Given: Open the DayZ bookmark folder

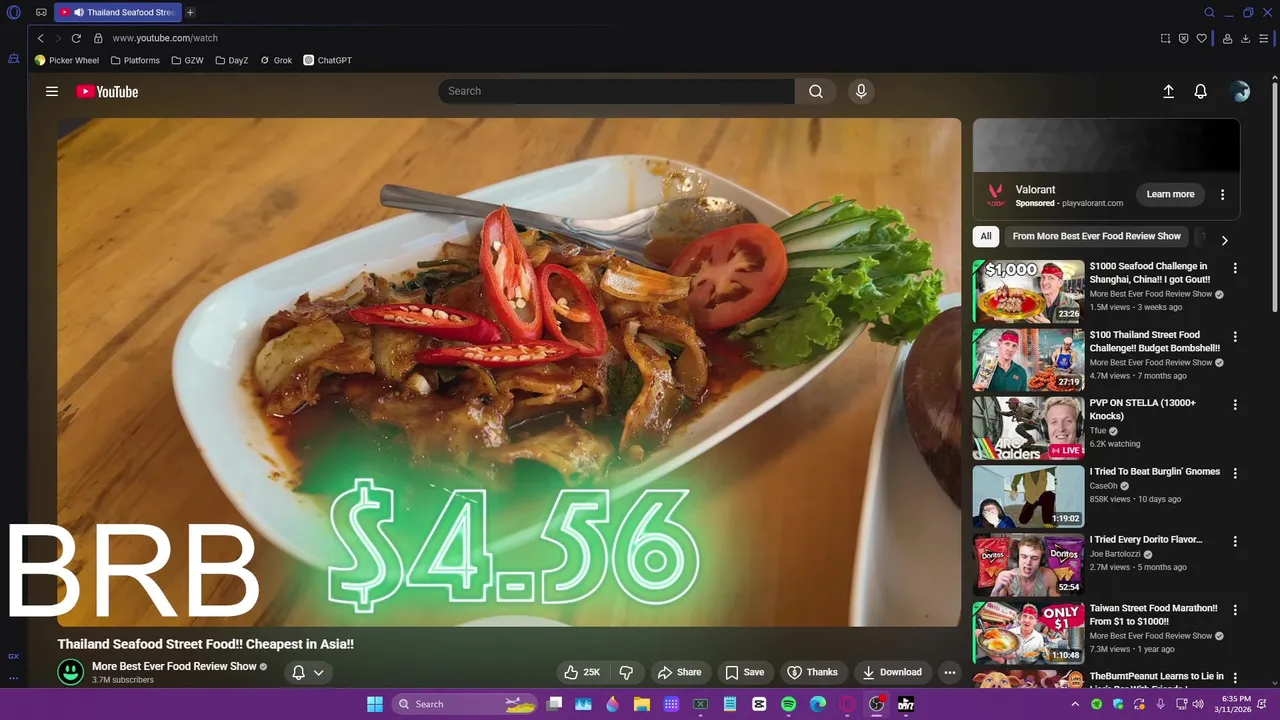Looking at the screenshot, I should tap(232, 60).
